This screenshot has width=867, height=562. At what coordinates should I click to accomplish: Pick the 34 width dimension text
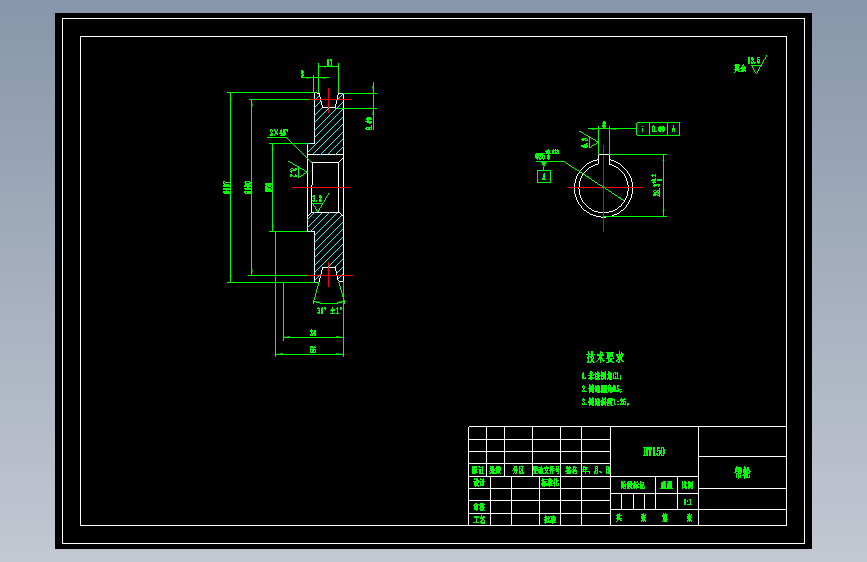[313, 332]
